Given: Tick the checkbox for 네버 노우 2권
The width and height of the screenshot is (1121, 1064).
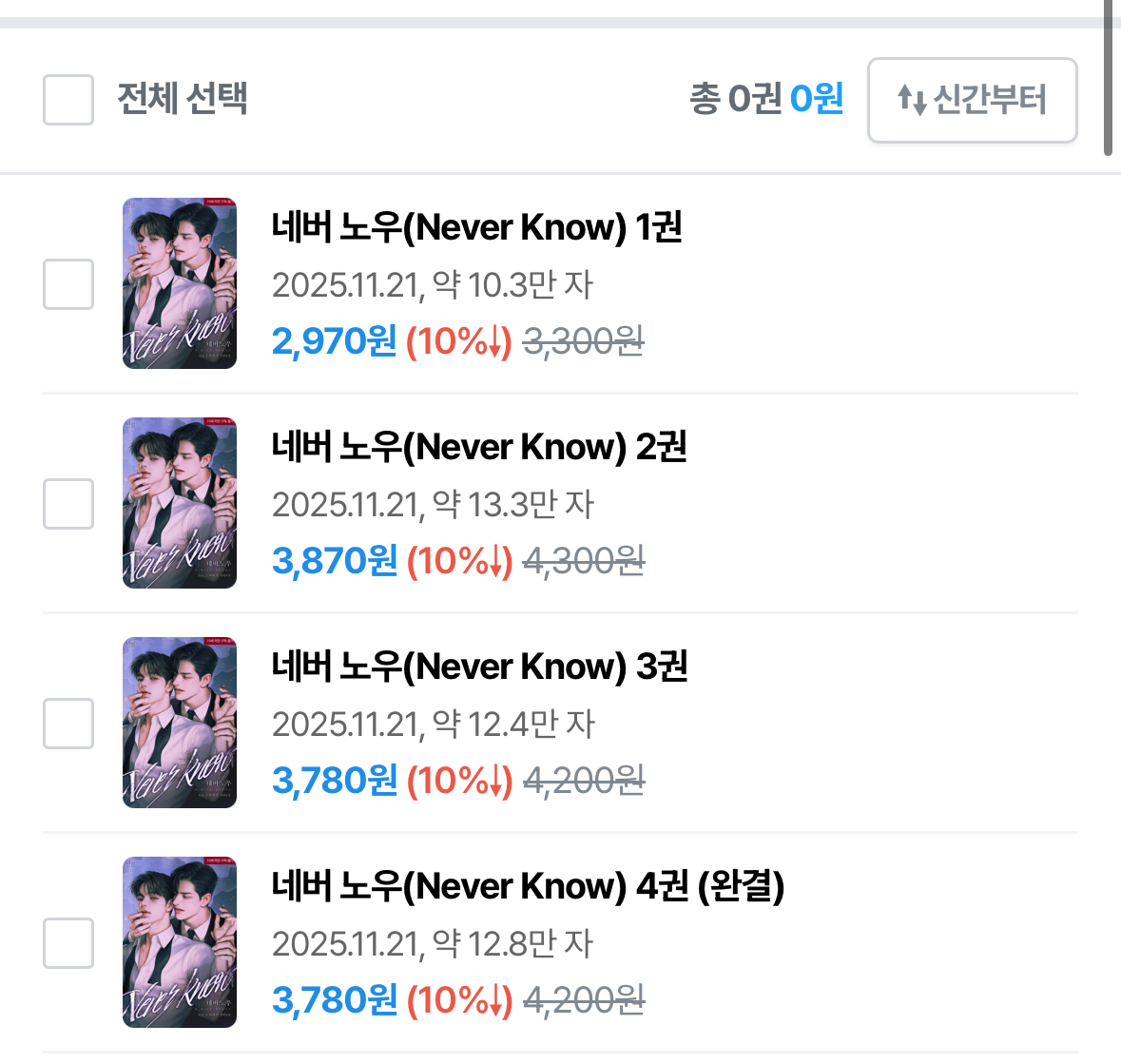Looking at the screenshot, I should pos(68,504).
